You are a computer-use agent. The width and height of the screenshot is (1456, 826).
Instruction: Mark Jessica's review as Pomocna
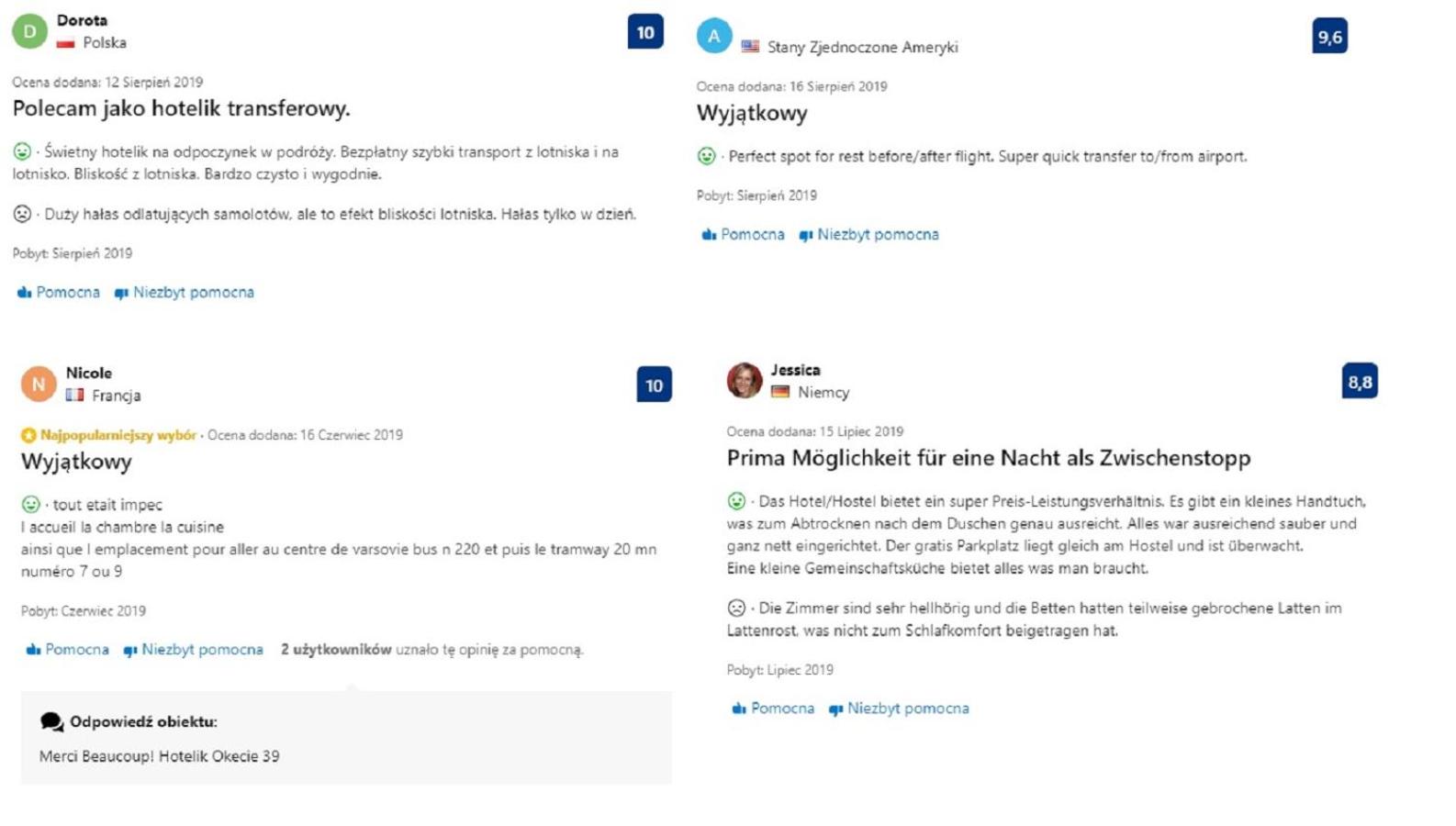[x=773, y=709]
